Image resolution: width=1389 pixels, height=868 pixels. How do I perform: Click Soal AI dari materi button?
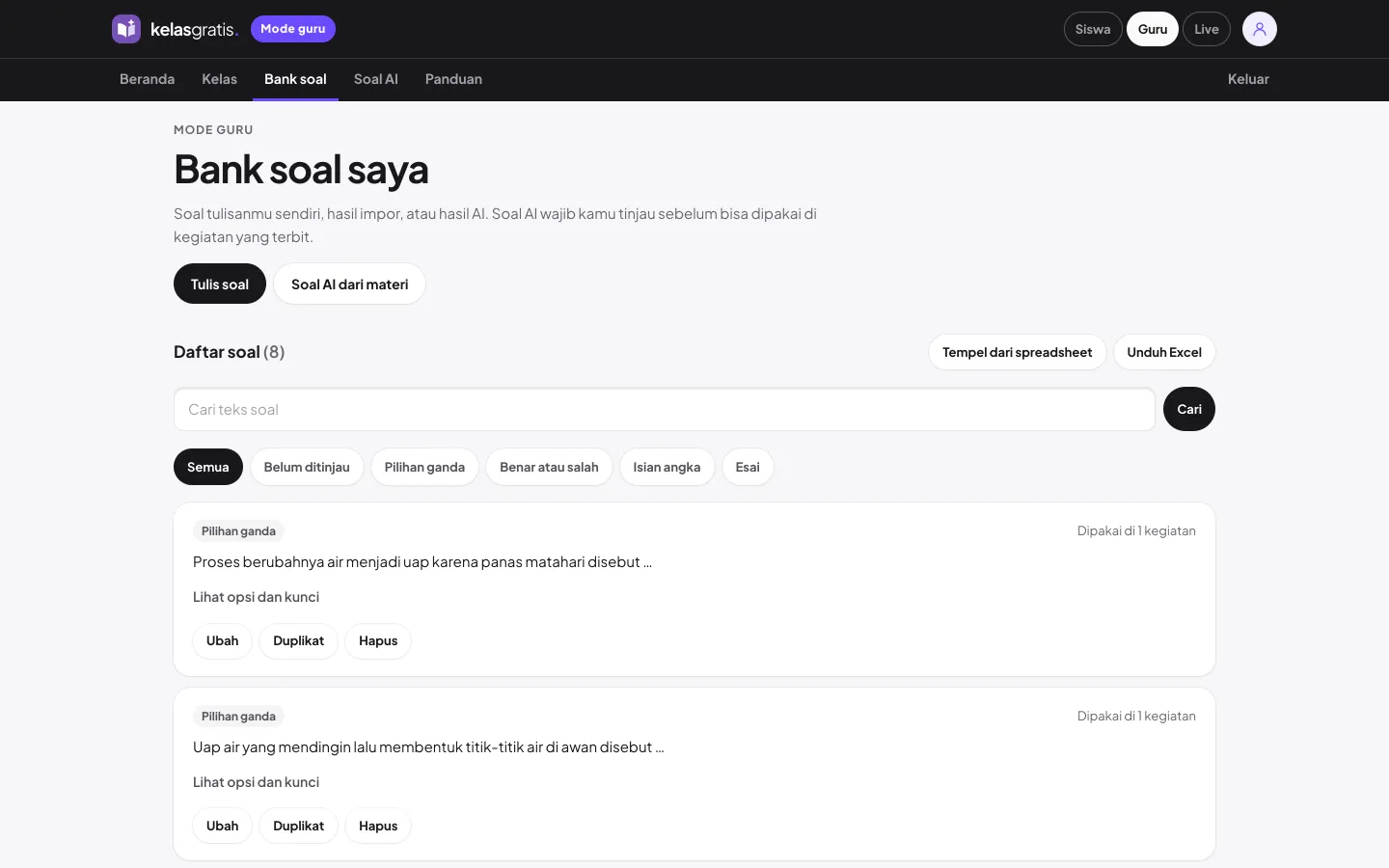point(349,284)
